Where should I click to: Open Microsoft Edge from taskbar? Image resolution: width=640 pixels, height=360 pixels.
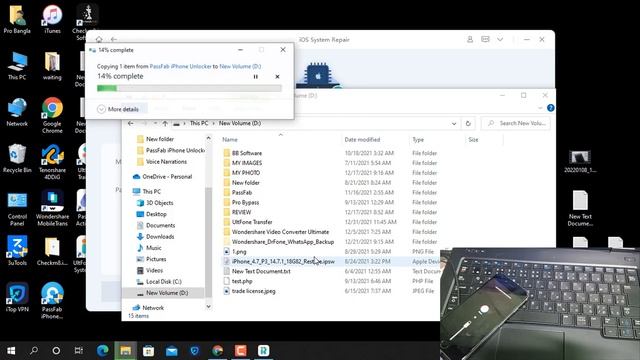tap(103, 351)
